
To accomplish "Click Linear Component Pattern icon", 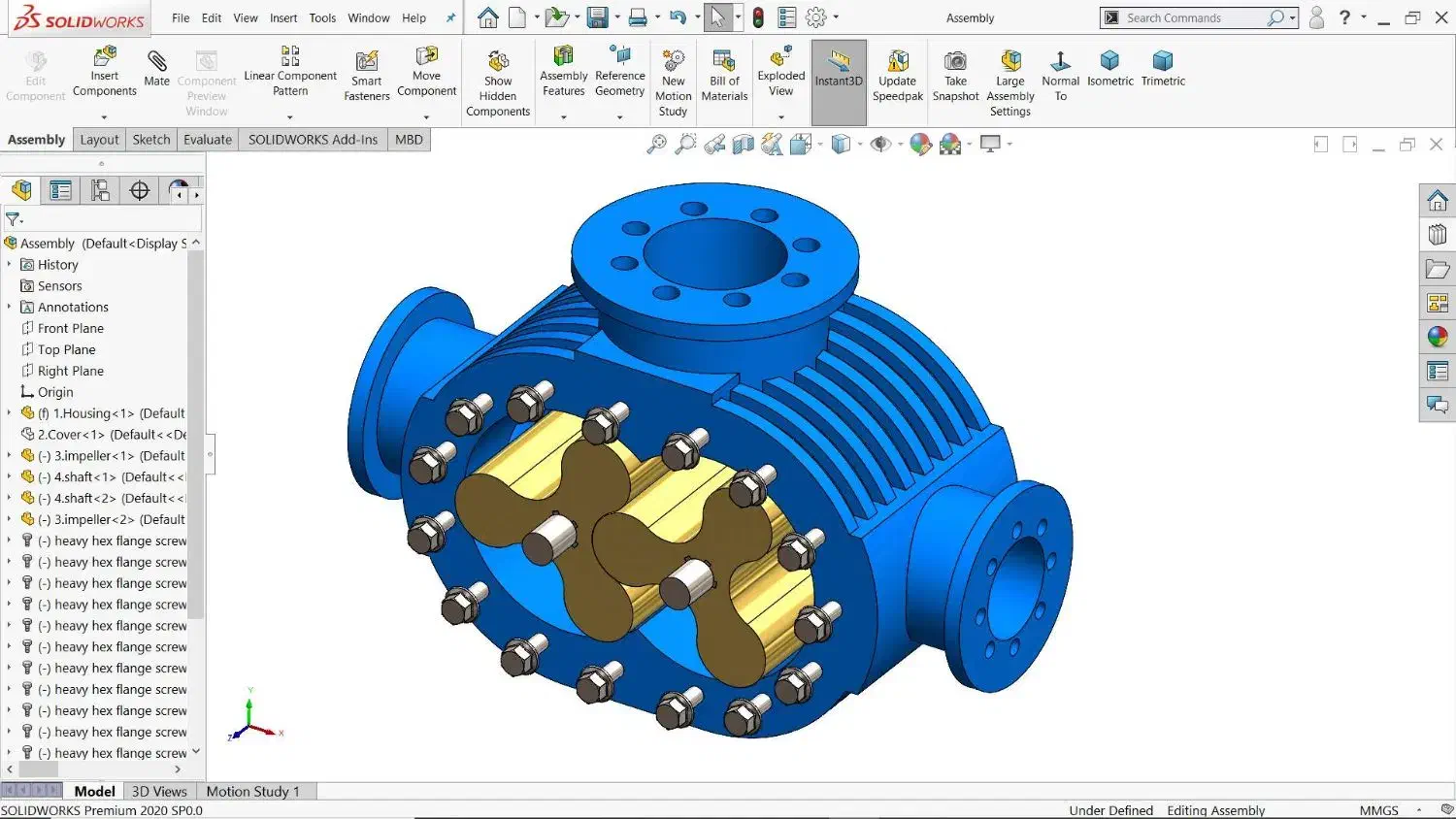I will pos(289,55).
